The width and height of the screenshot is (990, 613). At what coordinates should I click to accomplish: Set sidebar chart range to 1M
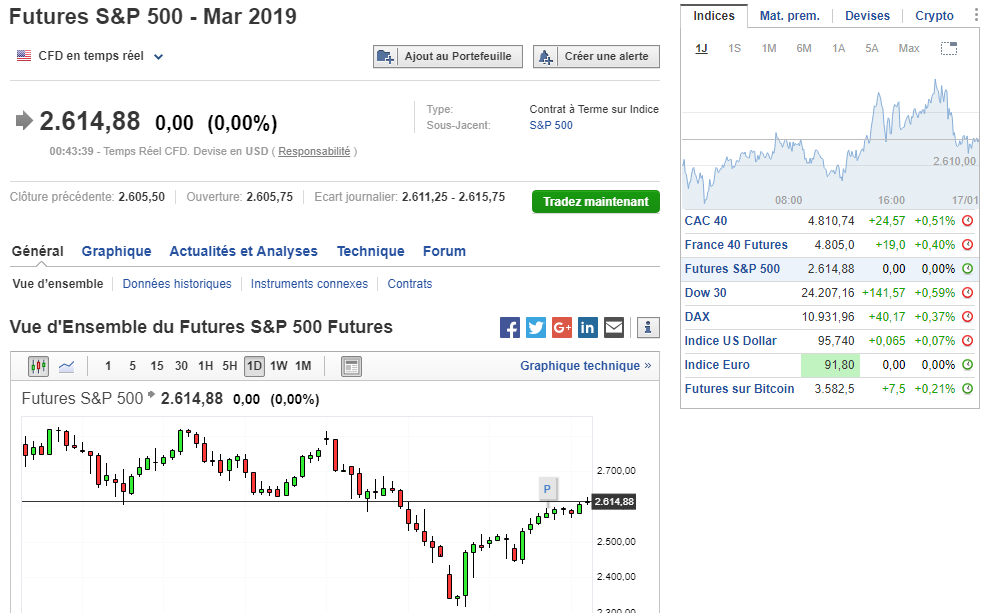pos(769,48)
